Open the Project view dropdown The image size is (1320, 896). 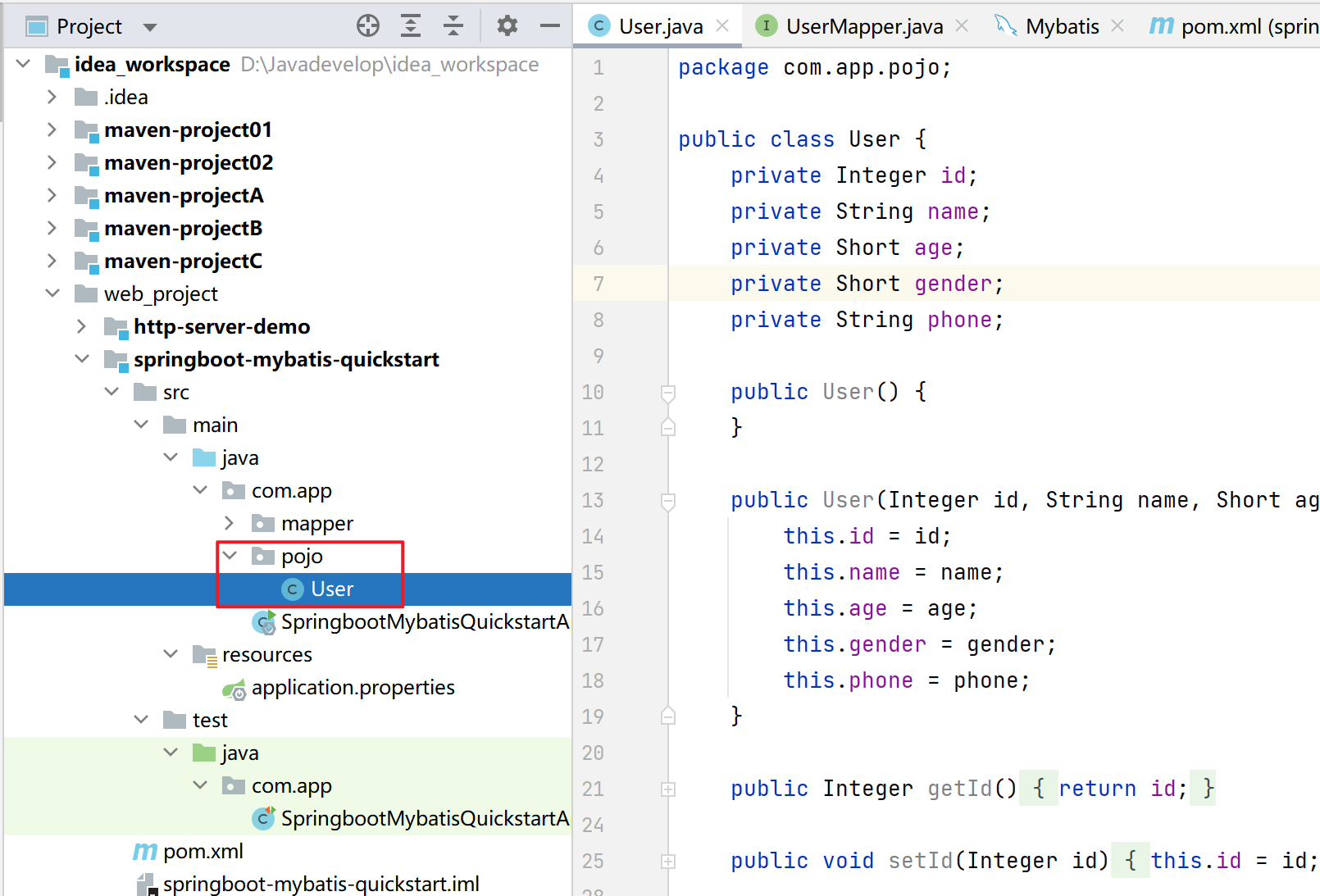tap(150, 27)
